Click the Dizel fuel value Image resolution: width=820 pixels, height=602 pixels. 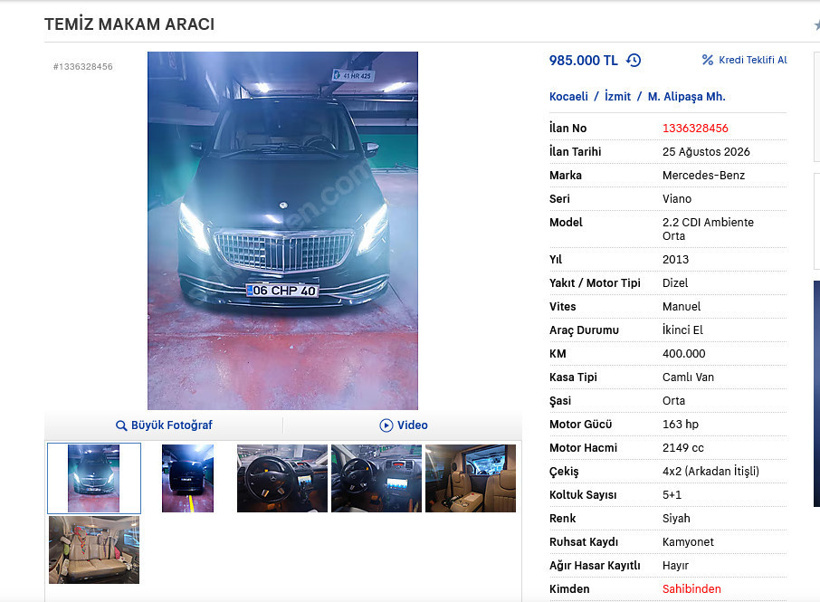[675, 283]
